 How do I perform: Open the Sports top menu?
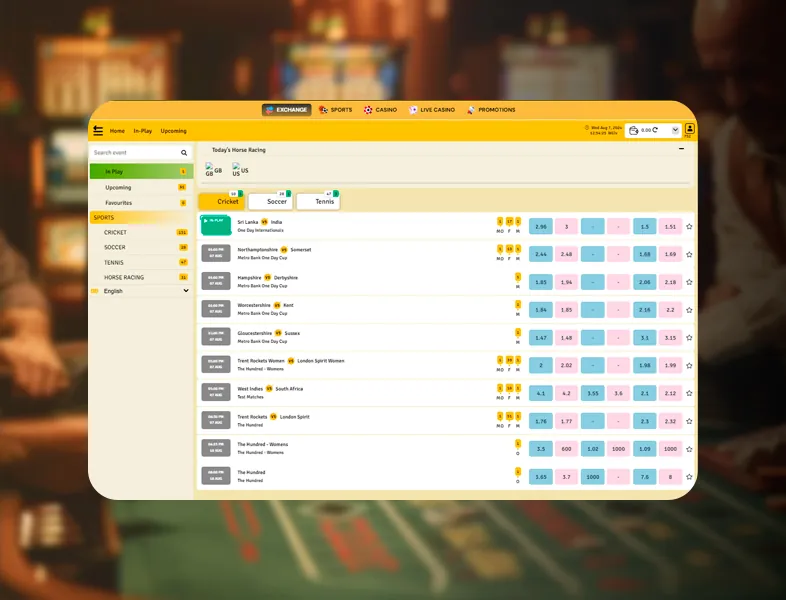pos(335,110)
